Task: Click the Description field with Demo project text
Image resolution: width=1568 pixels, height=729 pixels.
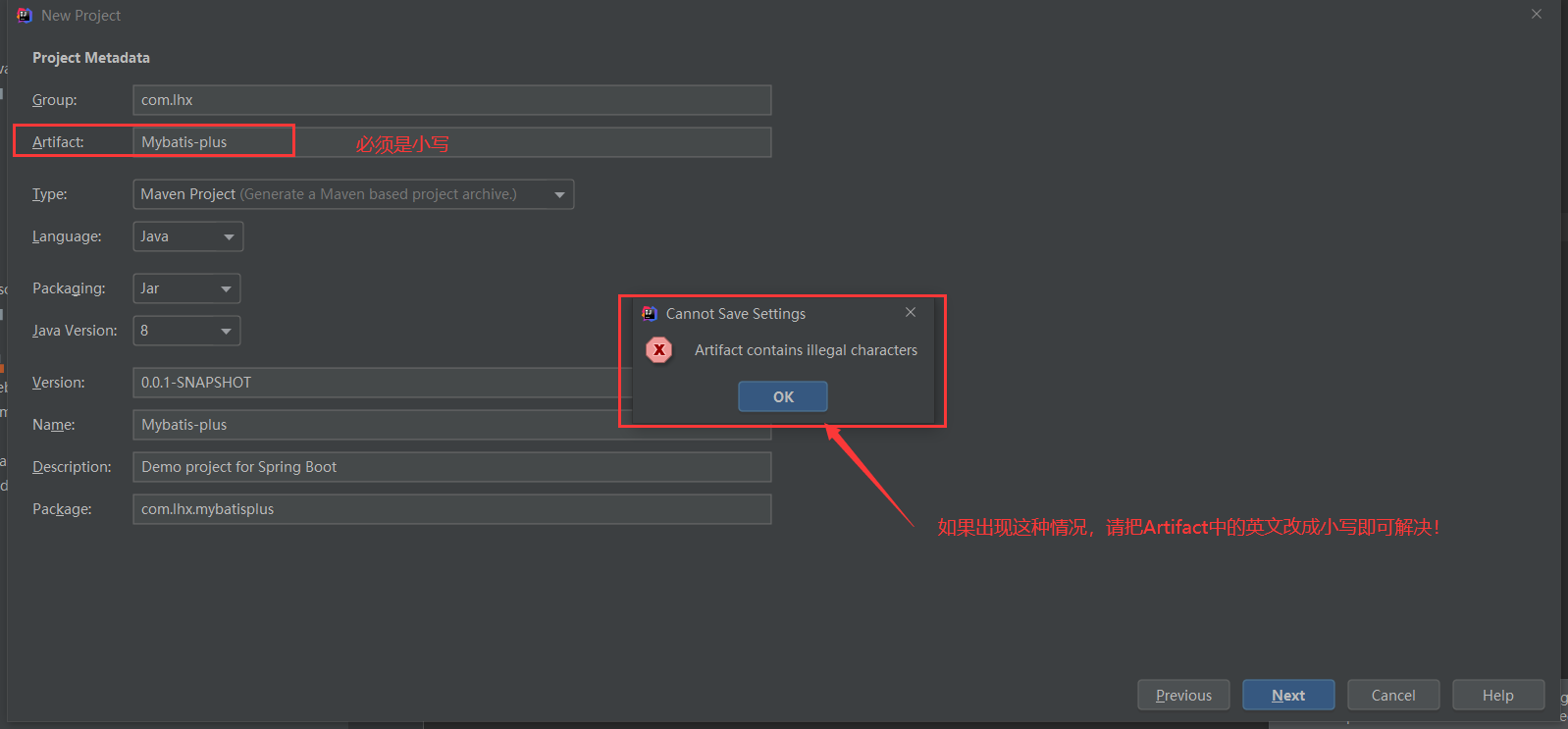Action: [452, 467]
